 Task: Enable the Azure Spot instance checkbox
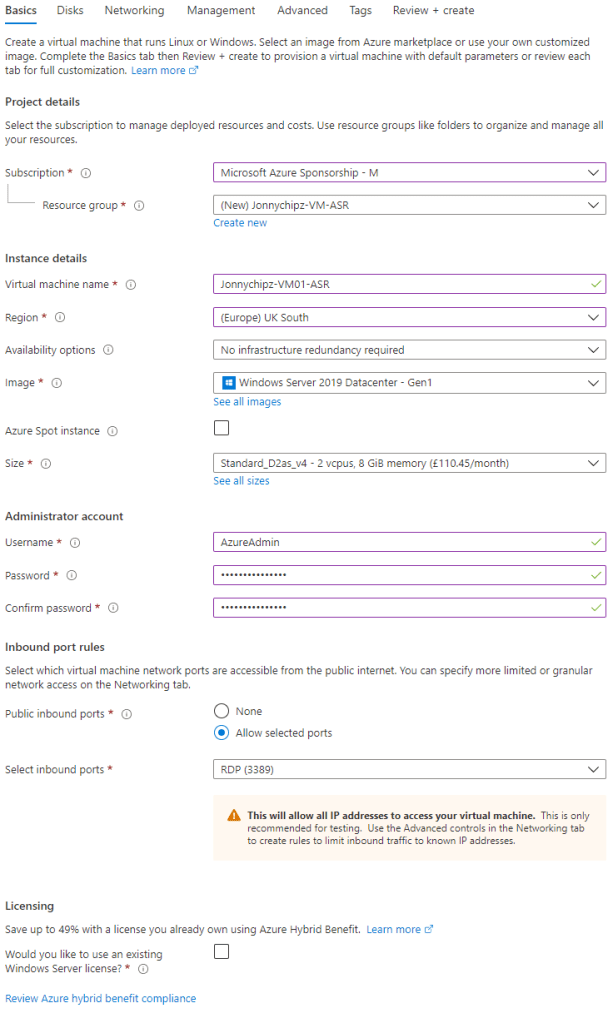point(222,429)
